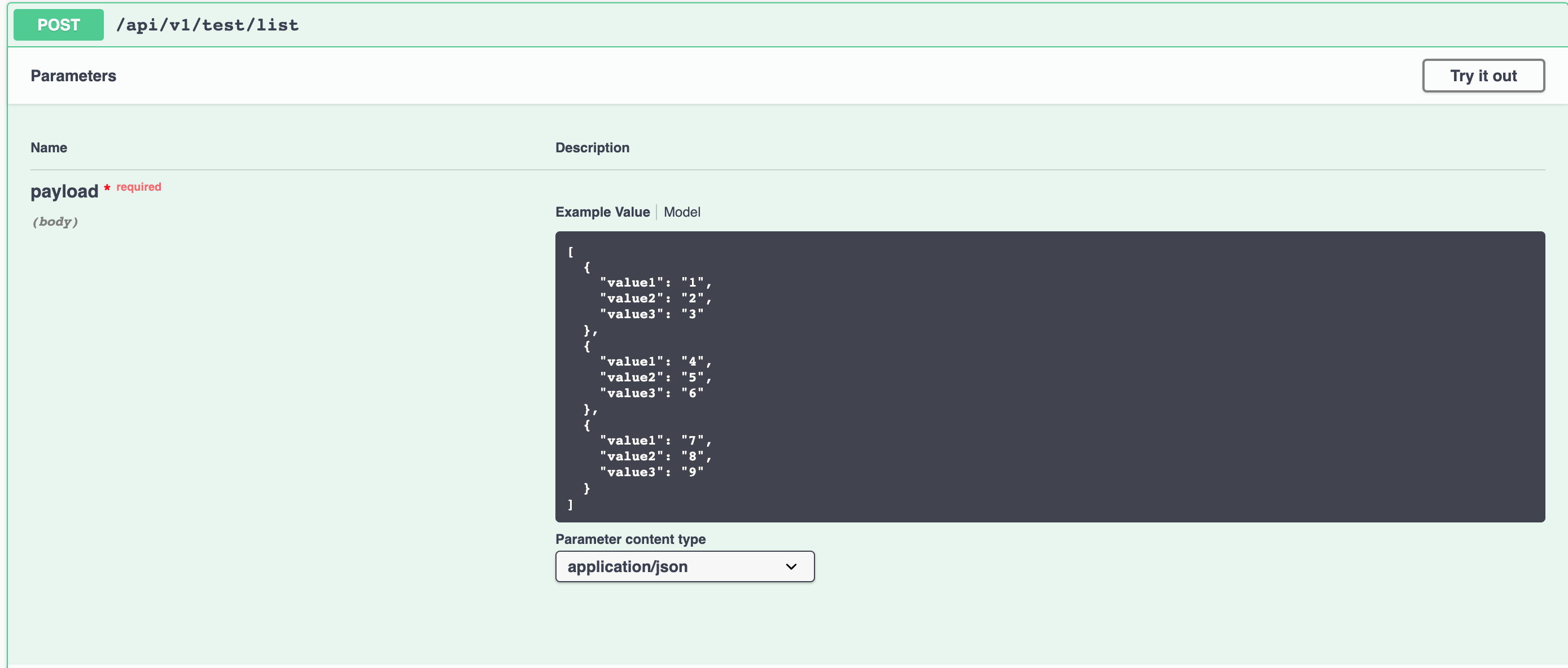Viewport: 1568px width, 668px height.
Task: Click the /api/v1/test/list endpoint path
Action: tap(208, 25)
